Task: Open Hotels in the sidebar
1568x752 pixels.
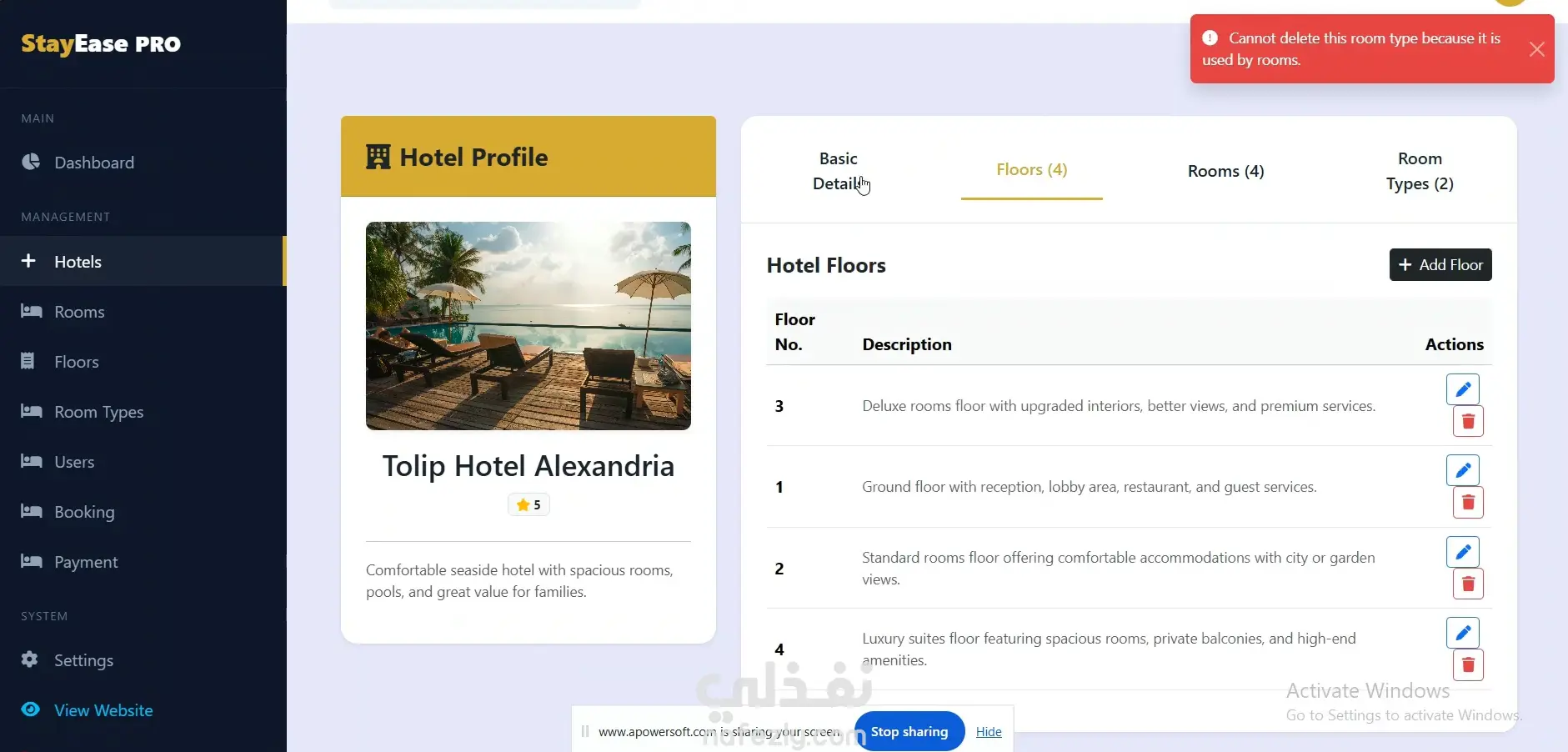Action: click(x=143, y=261)
